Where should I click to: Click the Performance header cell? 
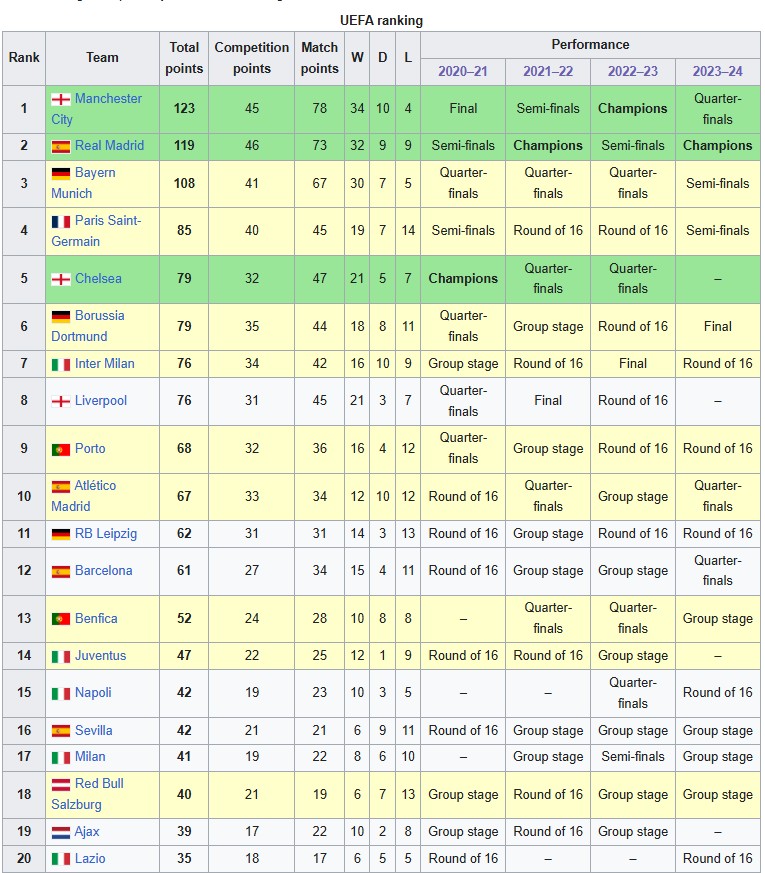pyautogui.click(x=590, y=45)
